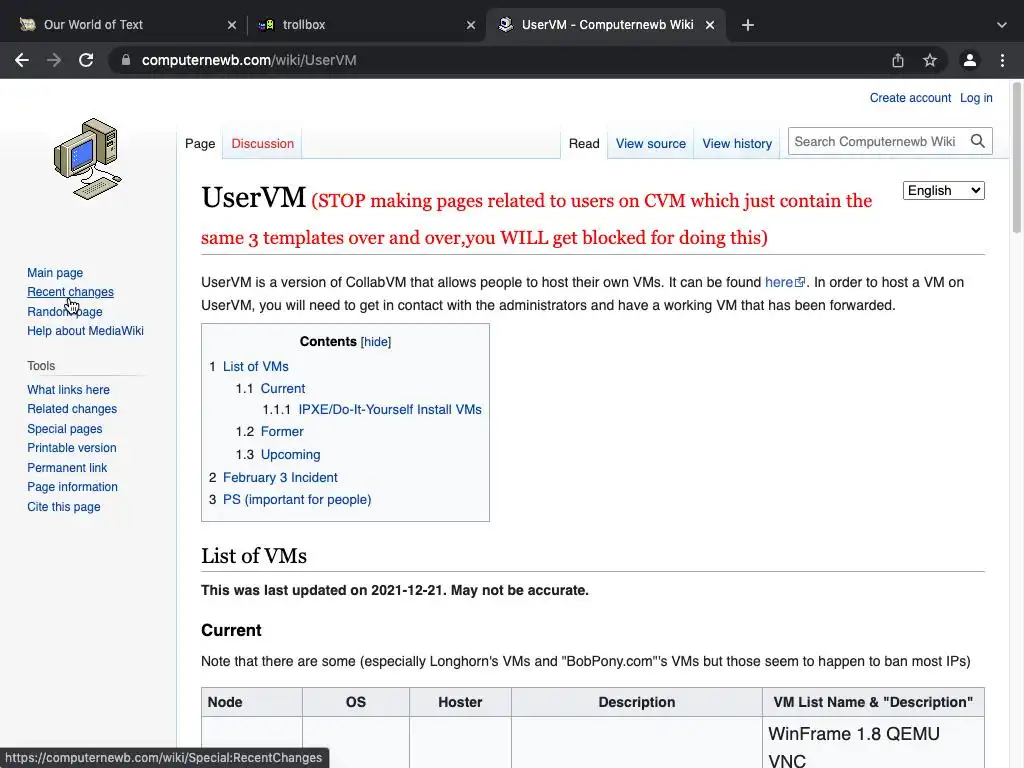Jump to List of VMs contents entry
1024x768 pixels.
click(x=255, y=366)
